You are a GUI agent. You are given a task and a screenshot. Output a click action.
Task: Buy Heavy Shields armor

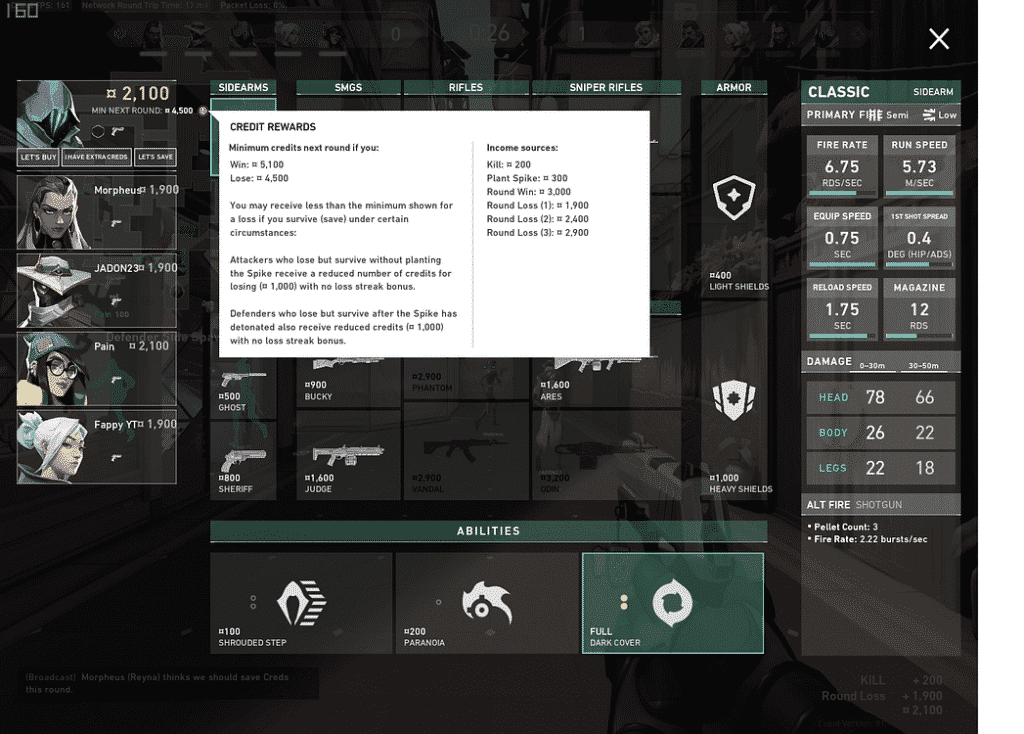pyautogui.click(x=734, y=402)
